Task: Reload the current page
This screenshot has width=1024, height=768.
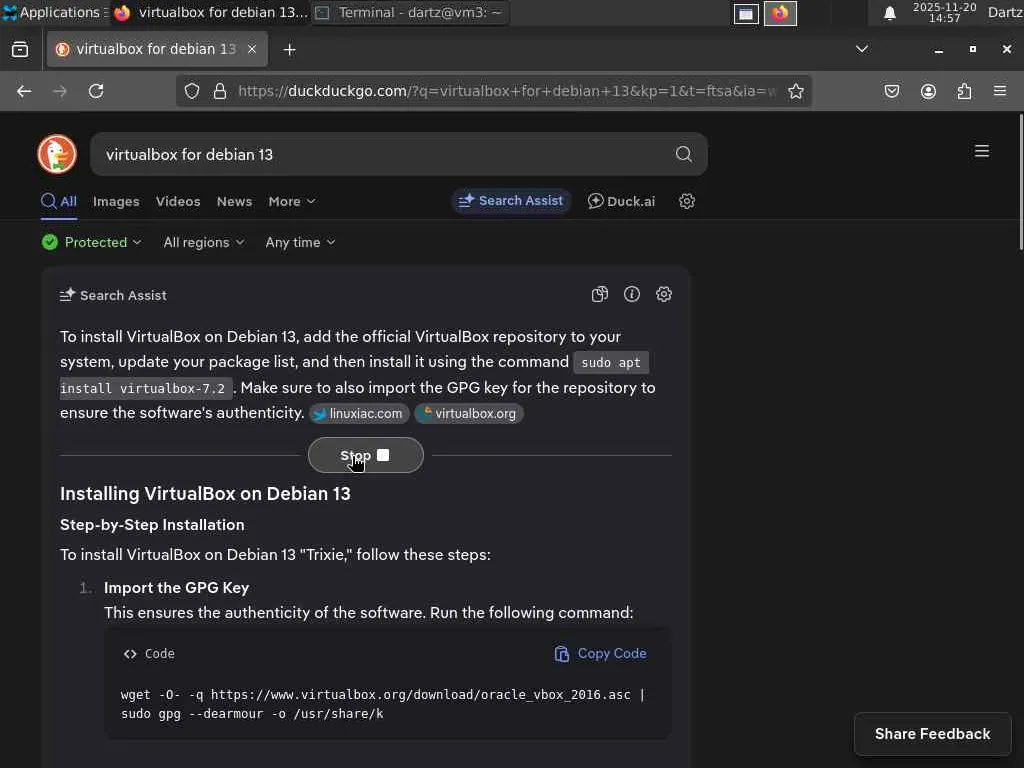Action: tap(96, 91)
